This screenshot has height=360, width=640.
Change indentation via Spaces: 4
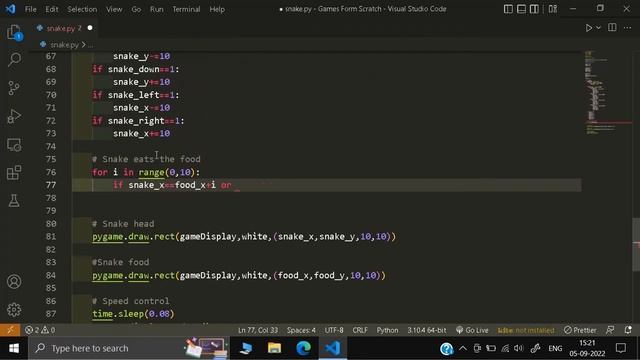pos(301,330)
